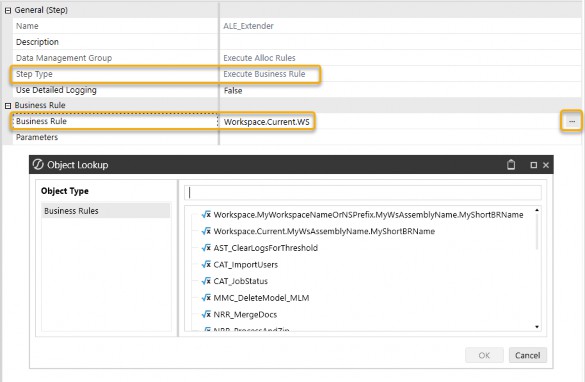Select CAT_JobStatus rule
The image size is (585, 382).
coord(241,281)
